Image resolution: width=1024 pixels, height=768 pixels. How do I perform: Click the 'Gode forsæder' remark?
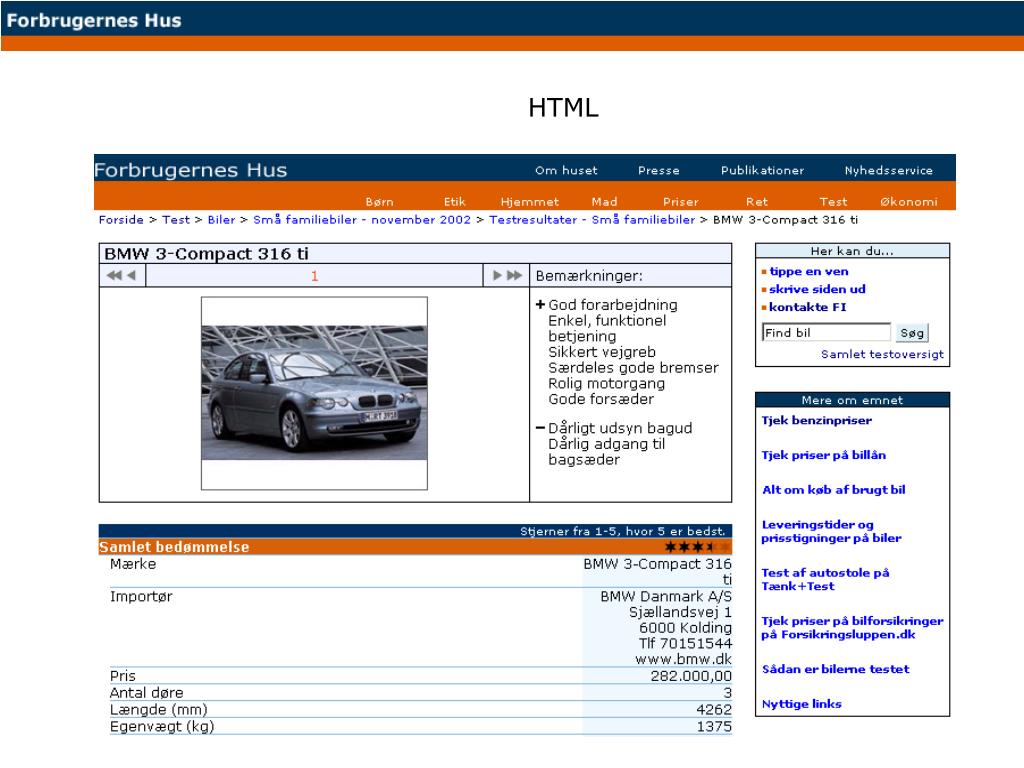(x=601, y=399)
